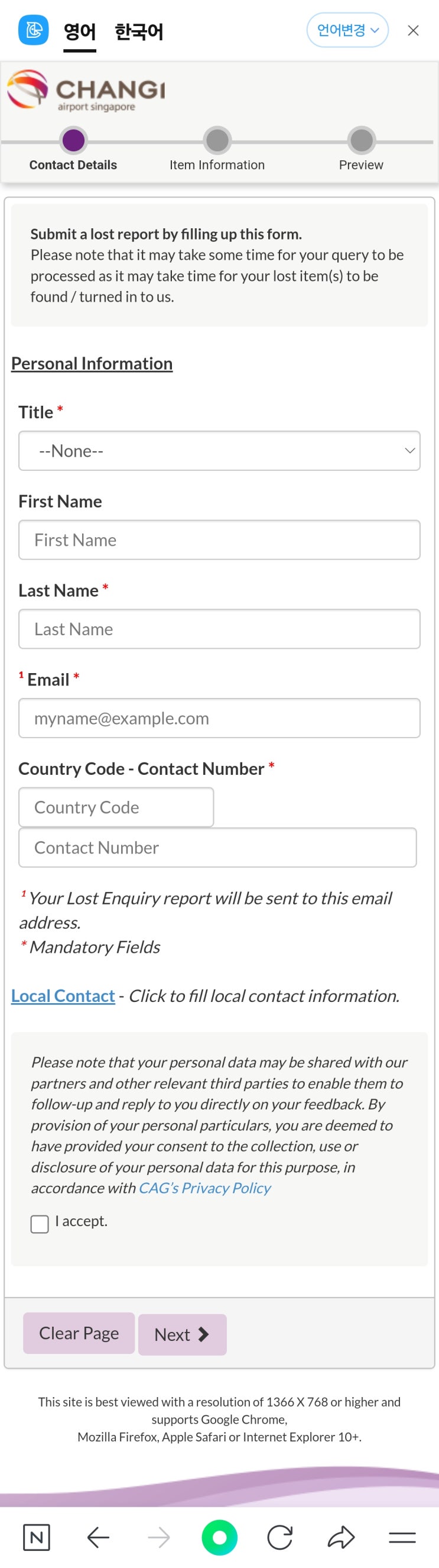Reload the page with refresh icon

pos(279,1538)
